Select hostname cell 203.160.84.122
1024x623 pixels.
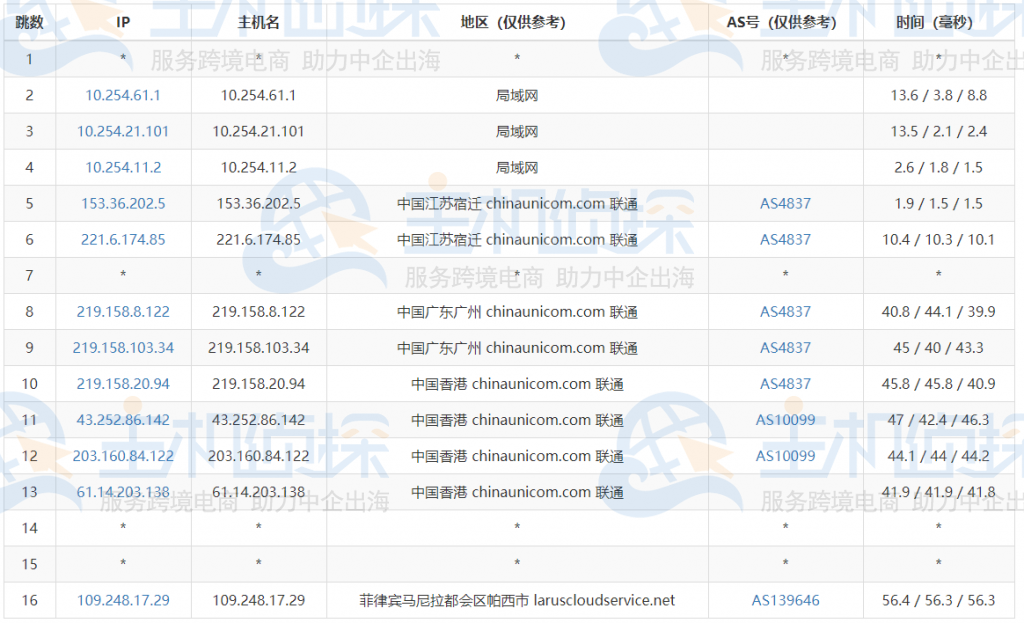tap(259, 456)
